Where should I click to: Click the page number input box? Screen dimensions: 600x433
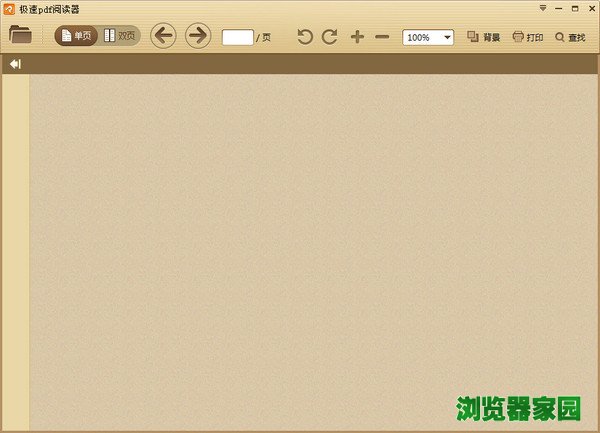pos(237,37)
